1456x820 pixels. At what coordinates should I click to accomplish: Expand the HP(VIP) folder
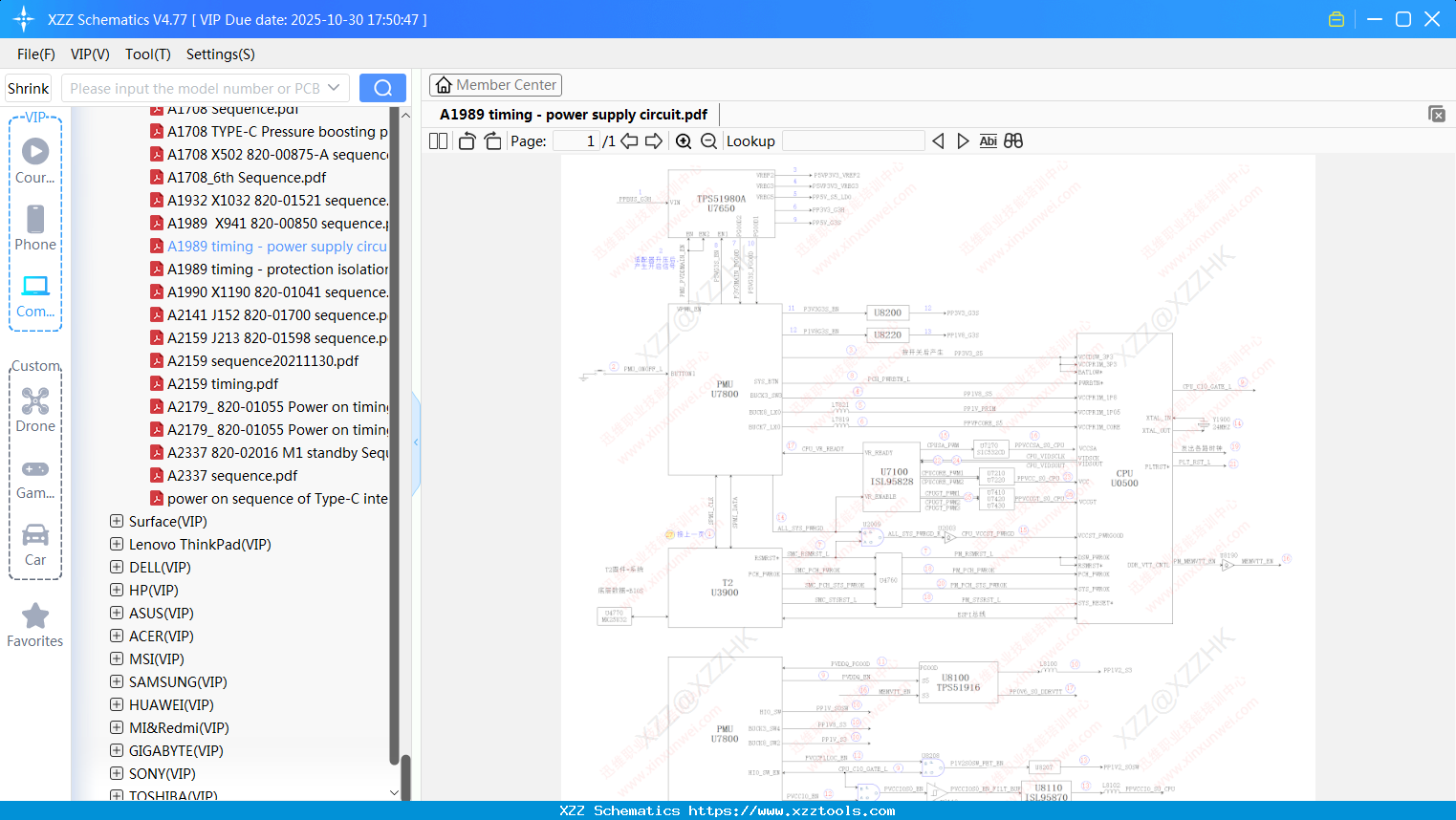click(117, 590)
